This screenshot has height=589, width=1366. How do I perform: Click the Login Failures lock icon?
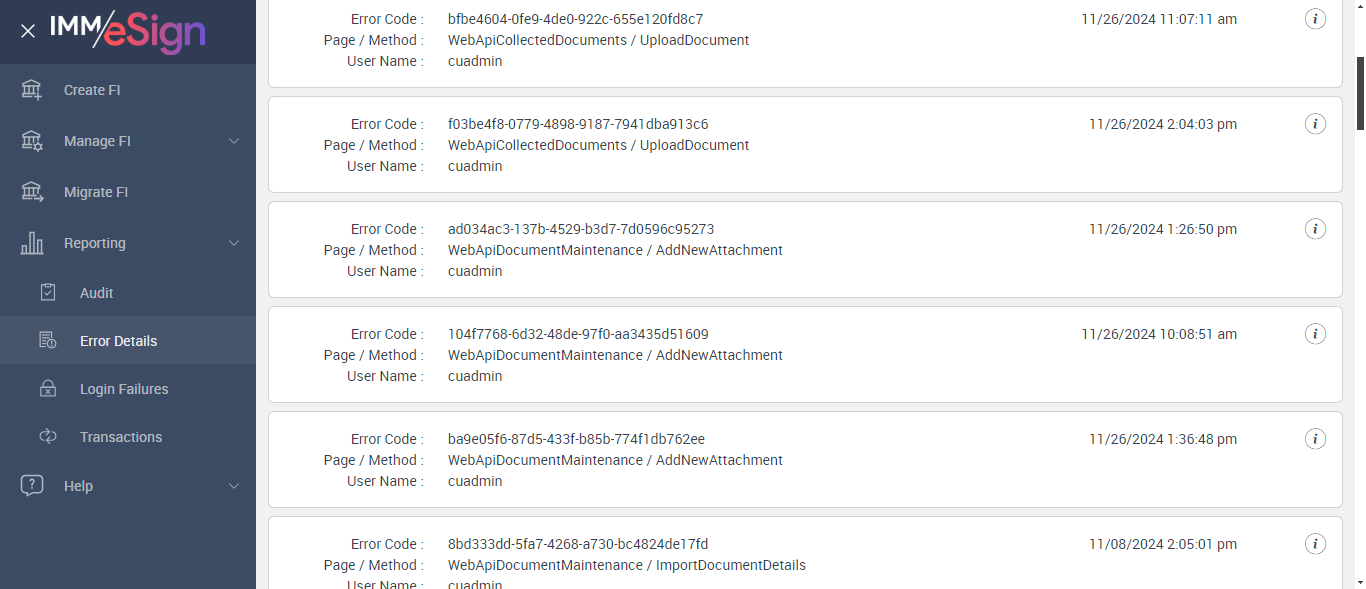(x=47, y=389)
